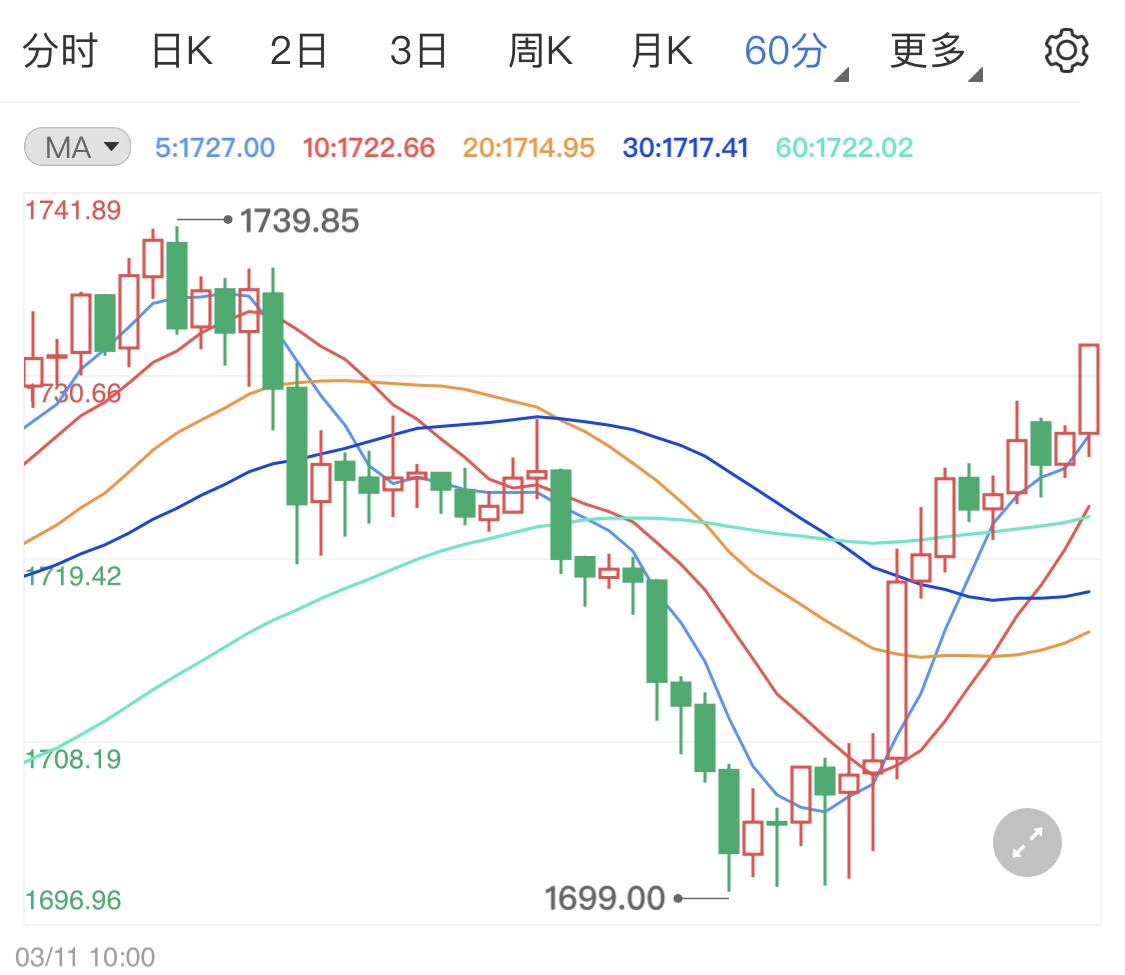Click the axis label 1696.96
Screen dimensions: 1125x975
click(73, 900)
